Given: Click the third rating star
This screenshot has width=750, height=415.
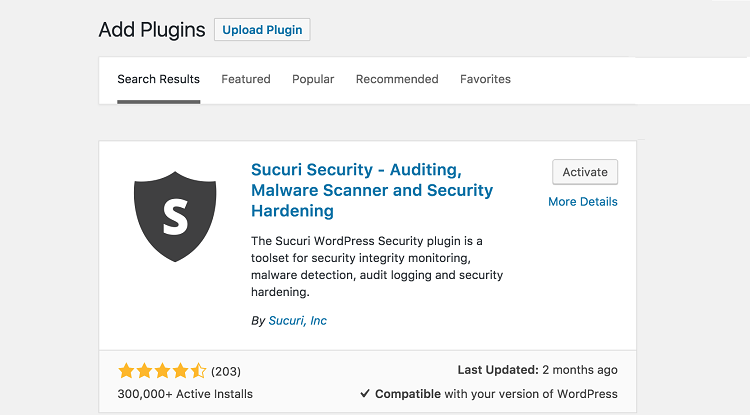Looking at the screenshot, I should [162, 371].
